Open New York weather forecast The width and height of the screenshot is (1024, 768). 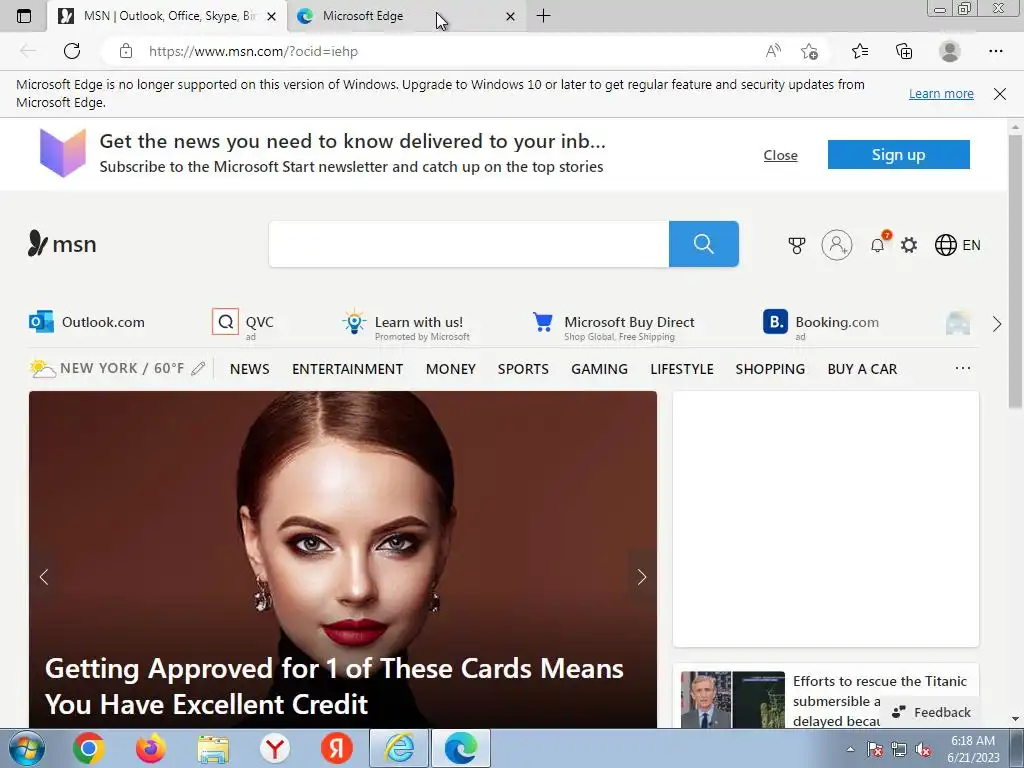(x=107, y=368)
